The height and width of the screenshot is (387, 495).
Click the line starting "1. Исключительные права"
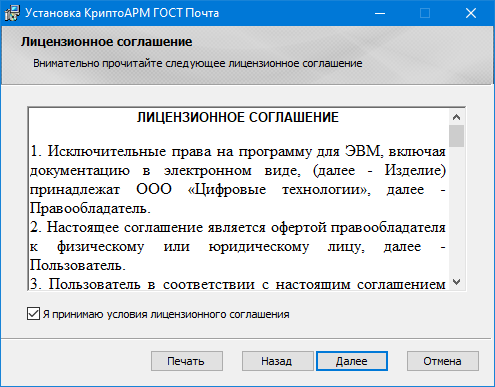(x=238, y=152)
